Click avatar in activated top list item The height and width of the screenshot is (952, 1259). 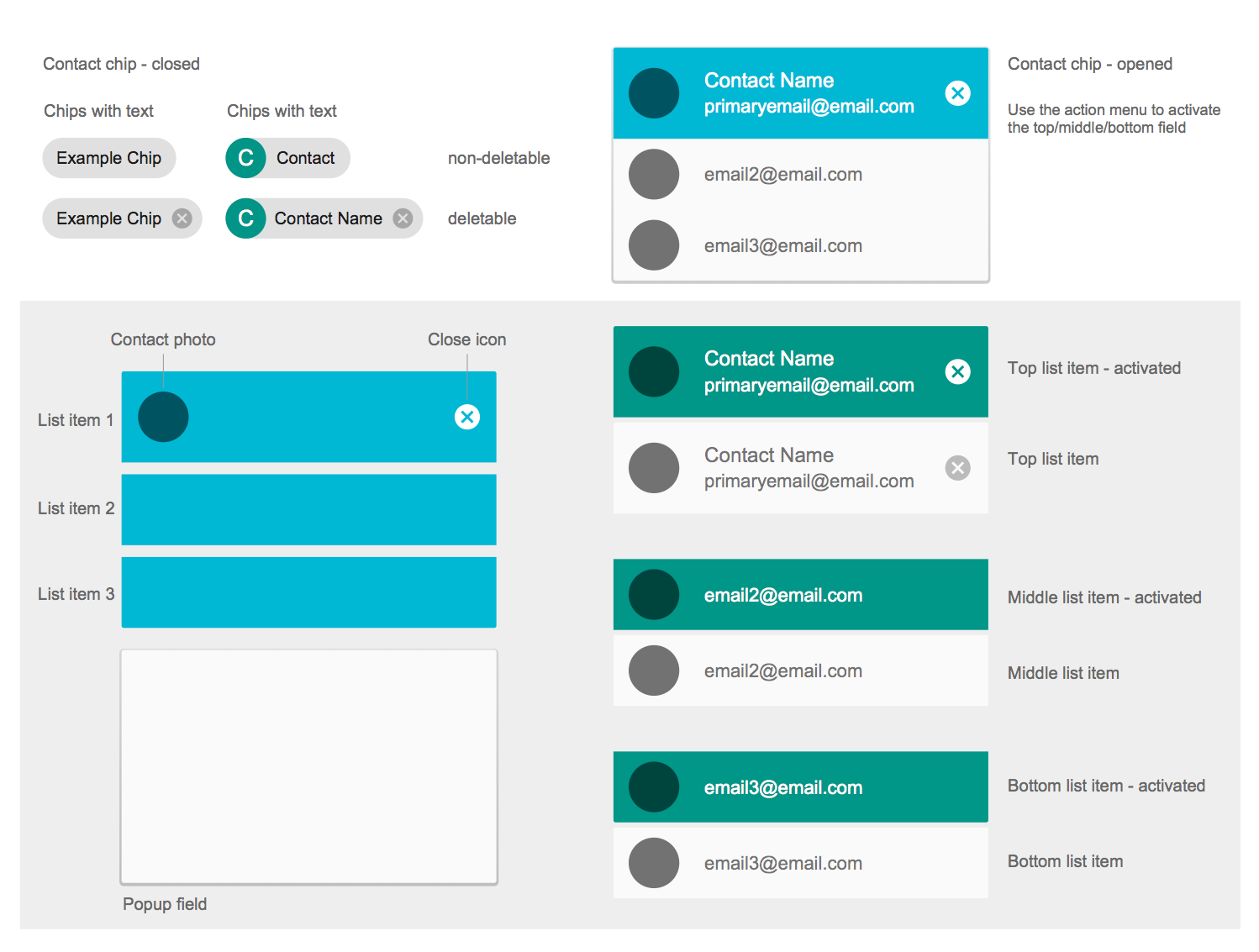[654, 371]
